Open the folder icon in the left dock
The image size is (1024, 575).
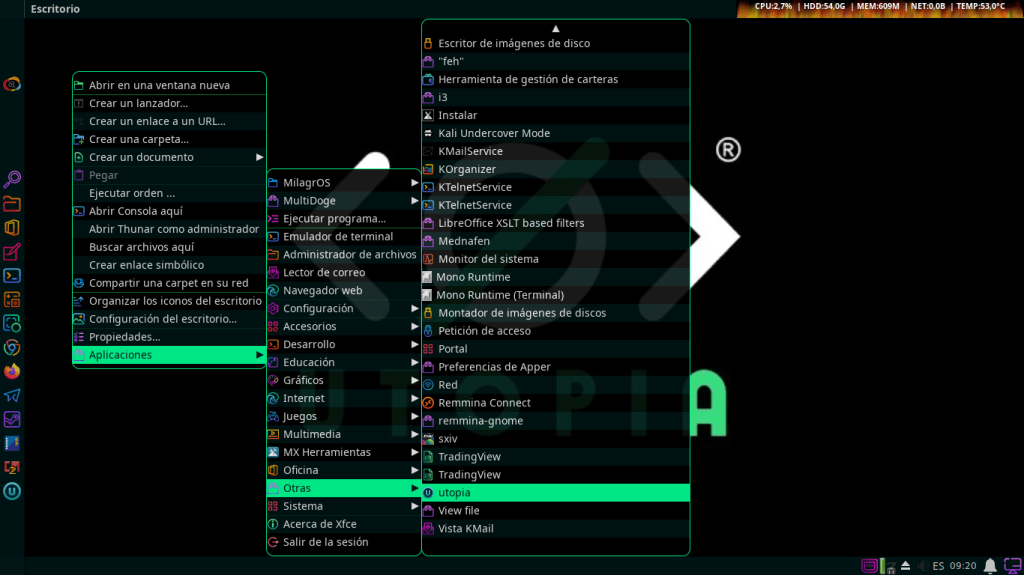coord(12,204)
